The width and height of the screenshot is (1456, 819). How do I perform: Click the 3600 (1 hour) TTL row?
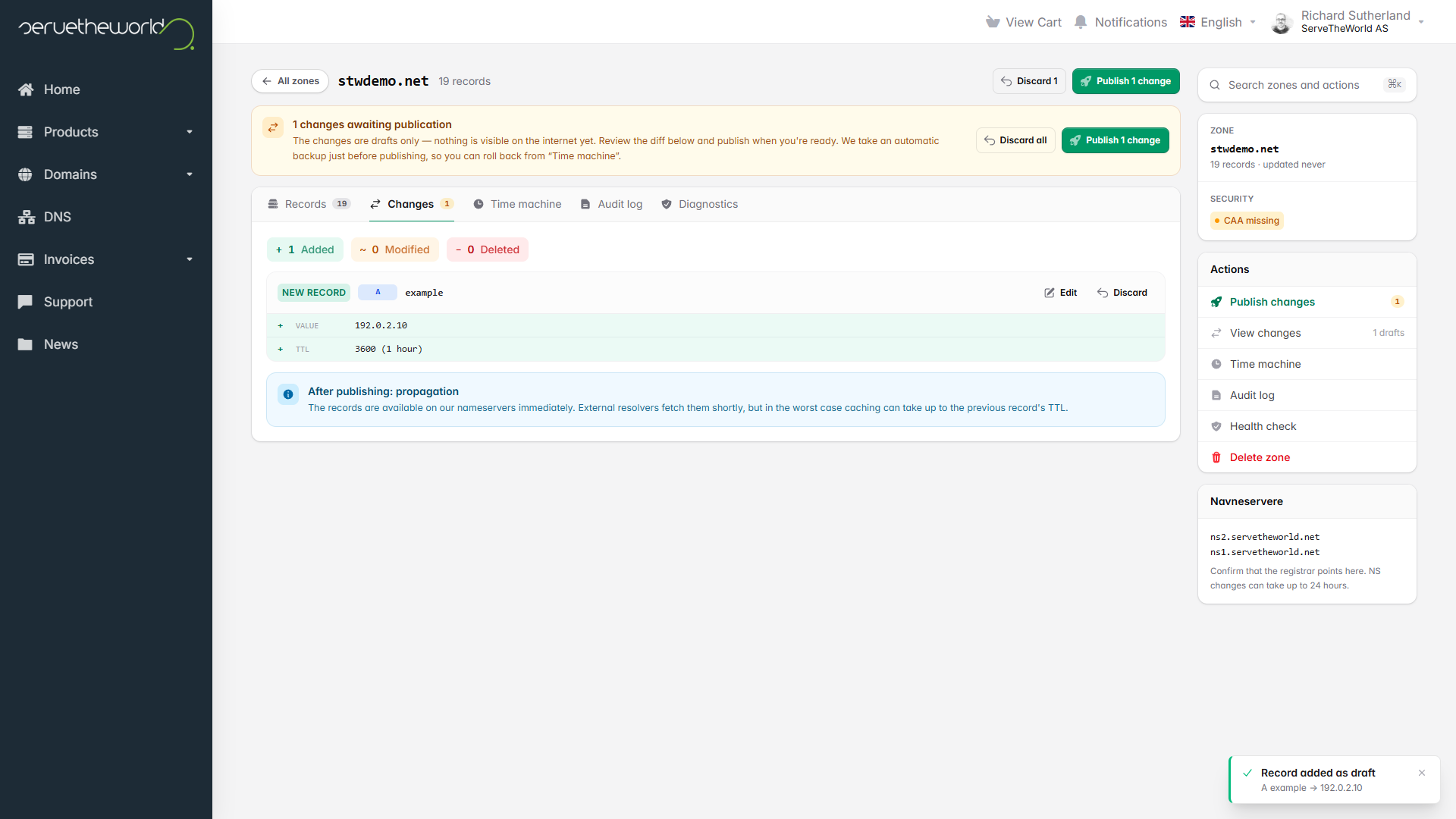(715, 349)
